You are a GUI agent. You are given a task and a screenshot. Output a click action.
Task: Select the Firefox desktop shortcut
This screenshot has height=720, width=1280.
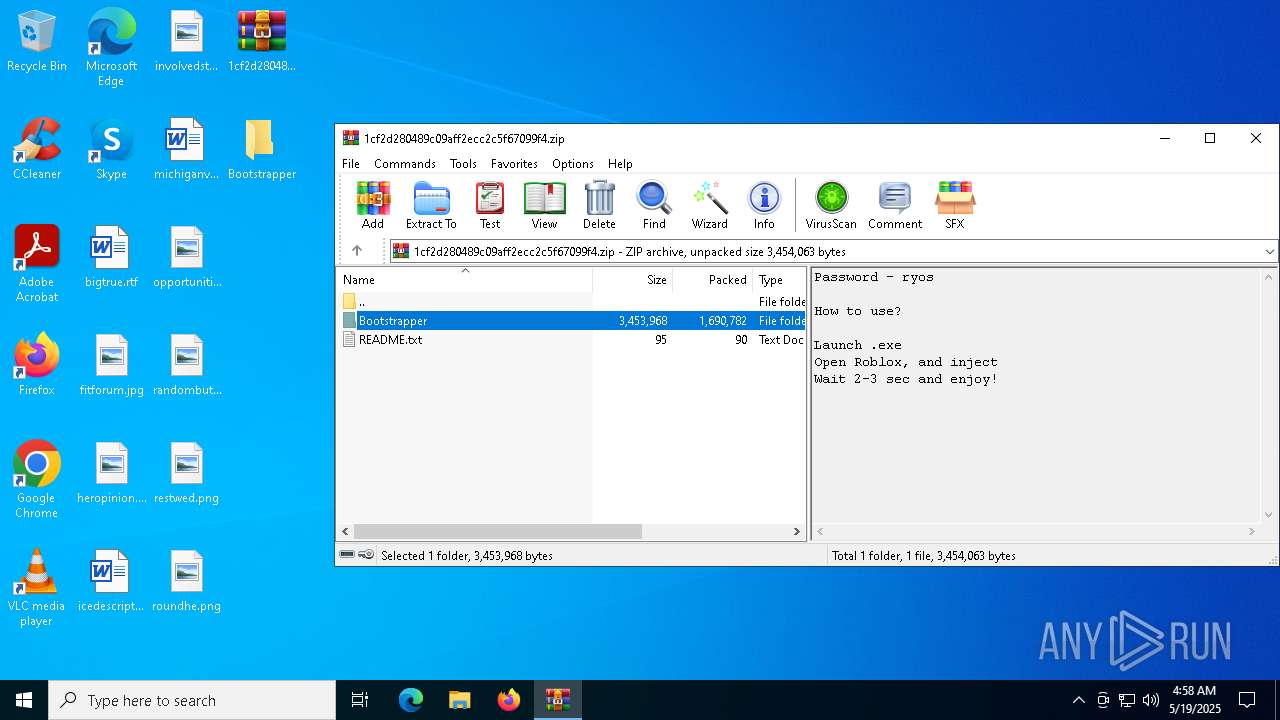pyautogui.click(x=37, y=365)
